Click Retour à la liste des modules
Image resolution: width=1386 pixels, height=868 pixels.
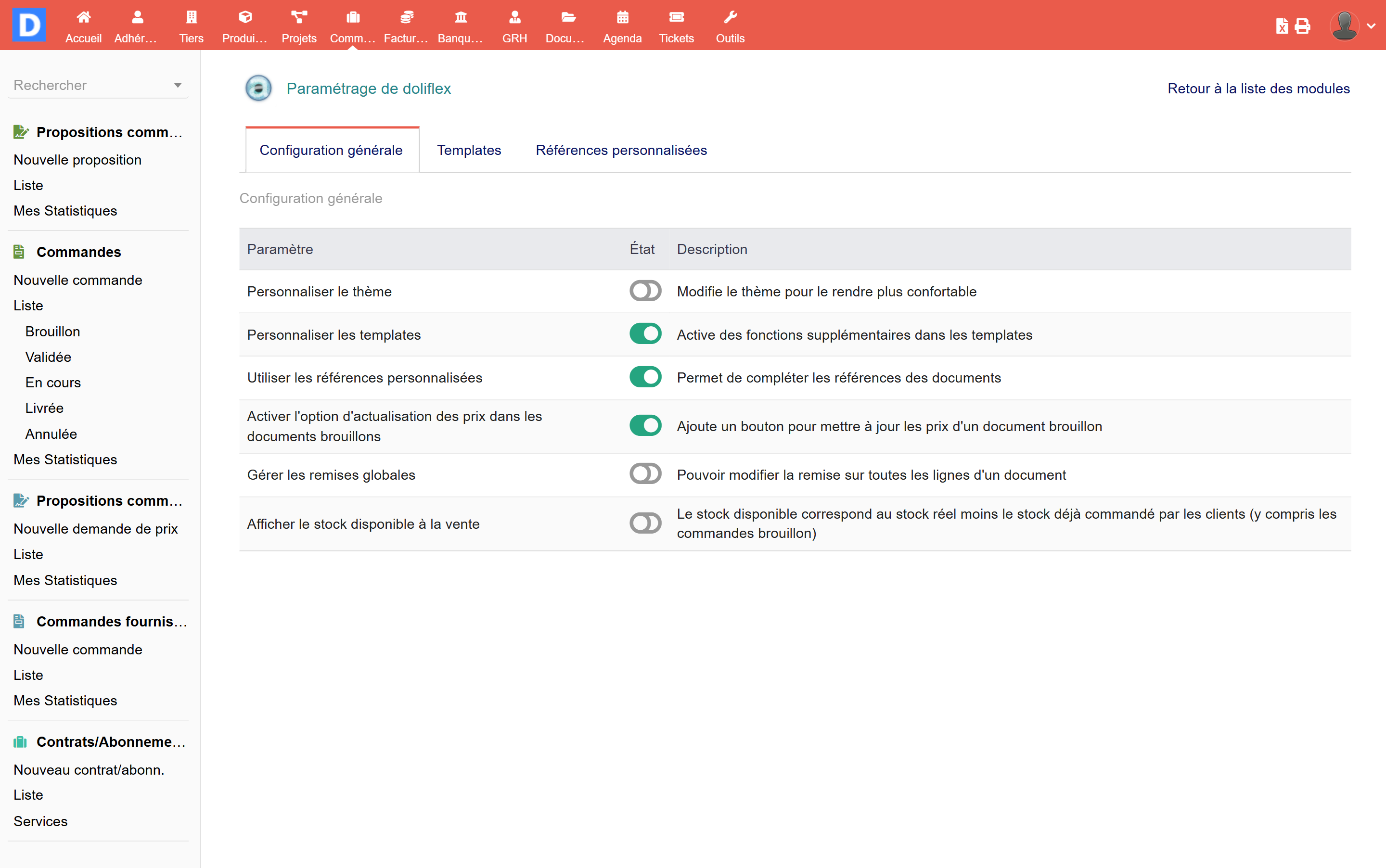pyautogui.click(x=1258, y=89)
